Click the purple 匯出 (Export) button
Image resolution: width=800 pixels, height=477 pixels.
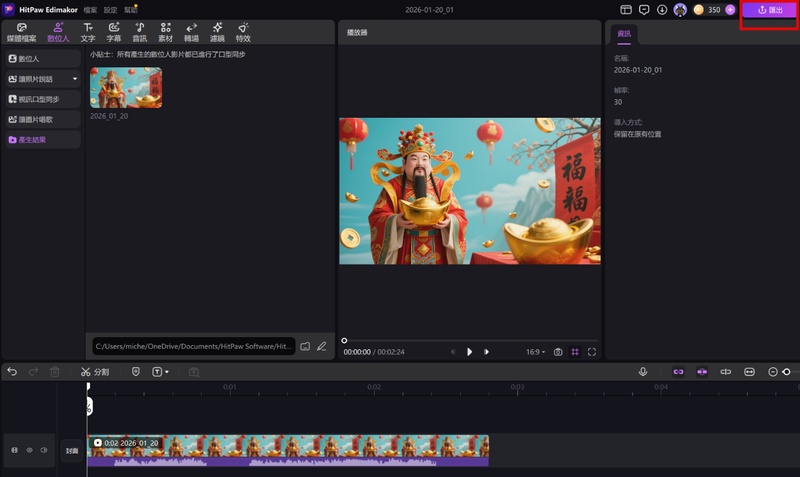pyautogui.click(x=769, y=10)
